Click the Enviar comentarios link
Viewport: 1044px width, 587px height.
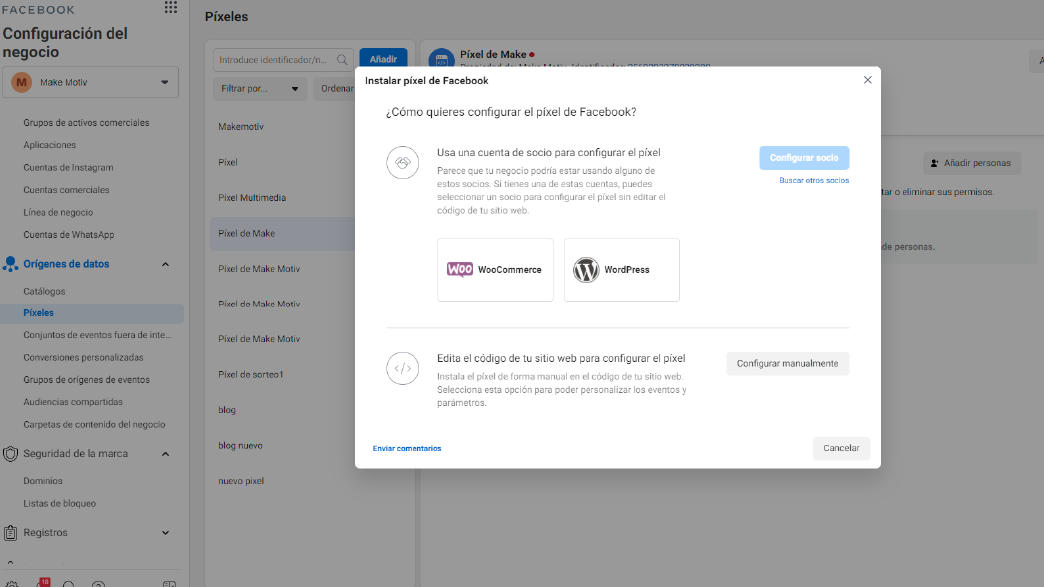click(407, 448)
